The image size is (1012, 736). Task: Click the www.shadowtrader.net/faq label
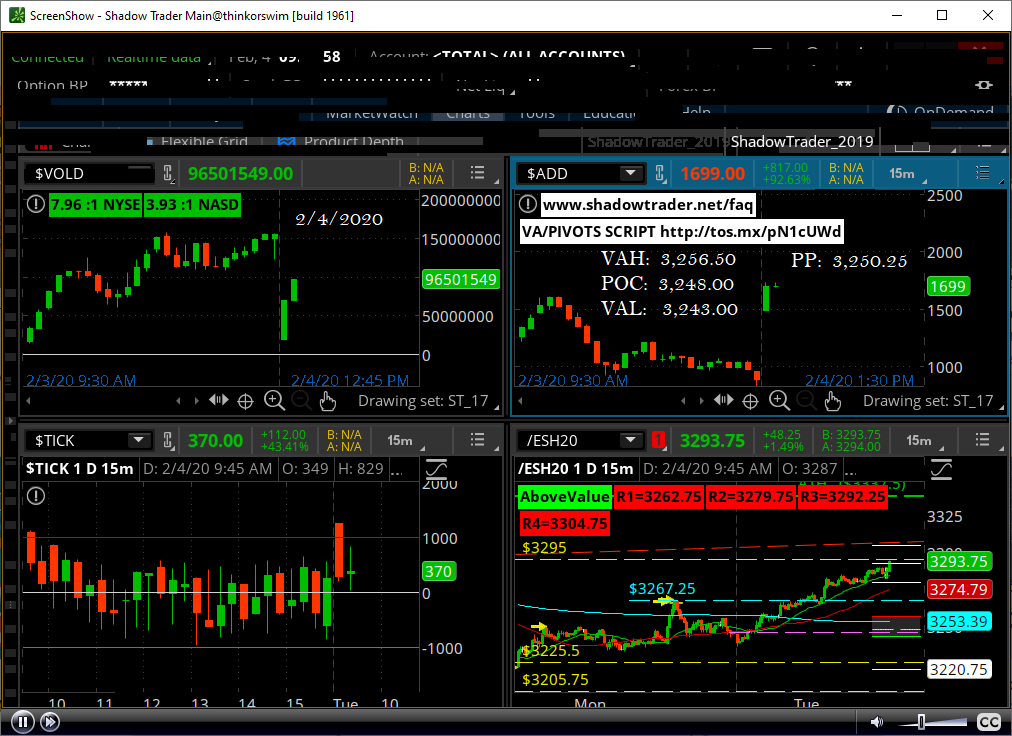647,205
